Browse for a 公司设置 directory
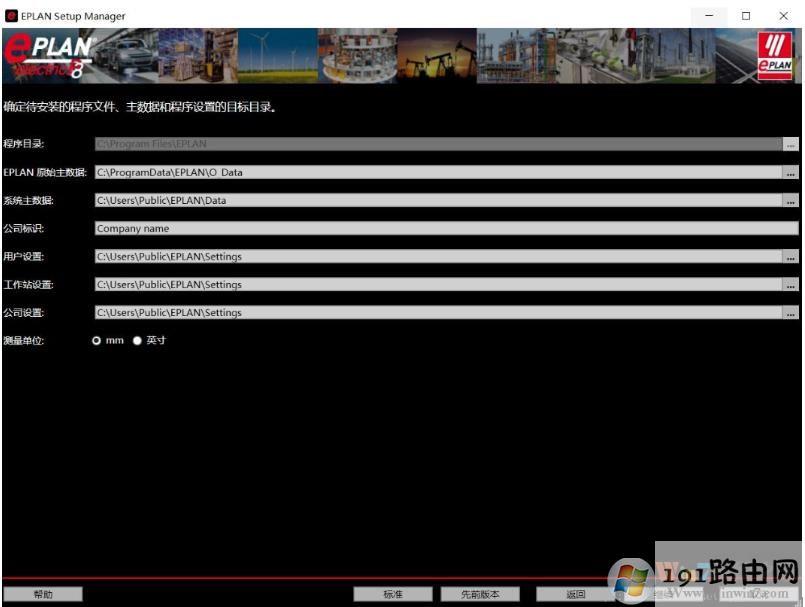Screen dimensions: 805x607 [x=791, y=312]
